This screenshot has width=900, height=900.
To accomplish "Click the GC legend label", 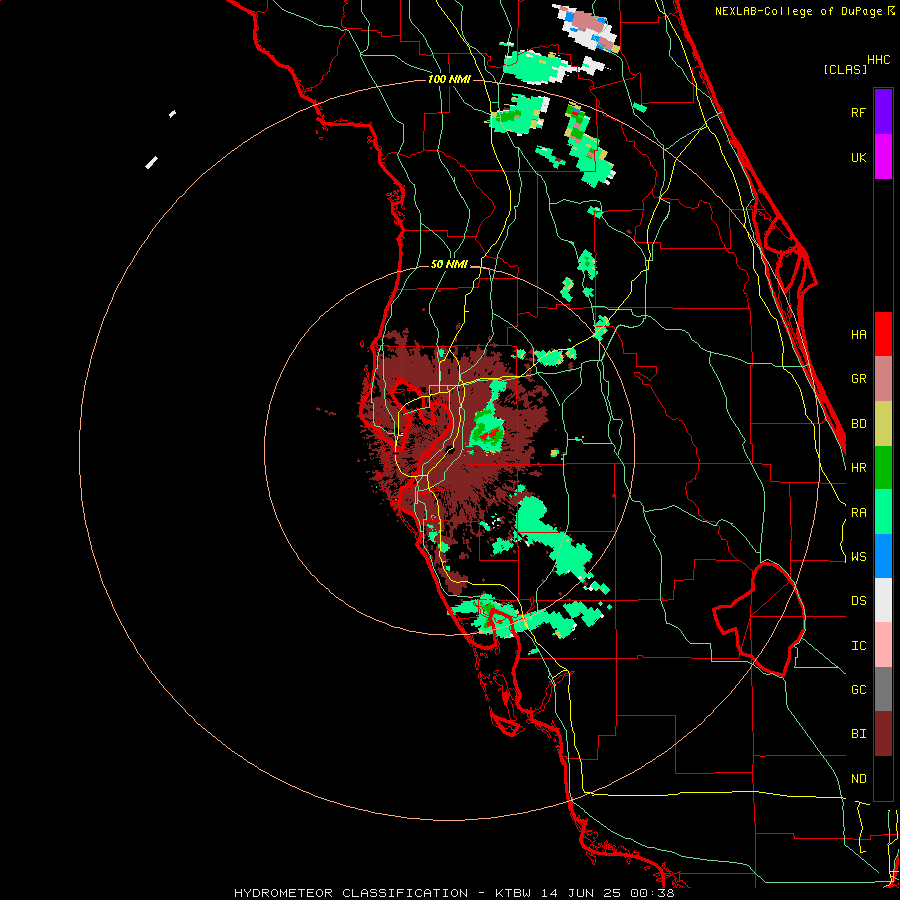I will (858, 690).
